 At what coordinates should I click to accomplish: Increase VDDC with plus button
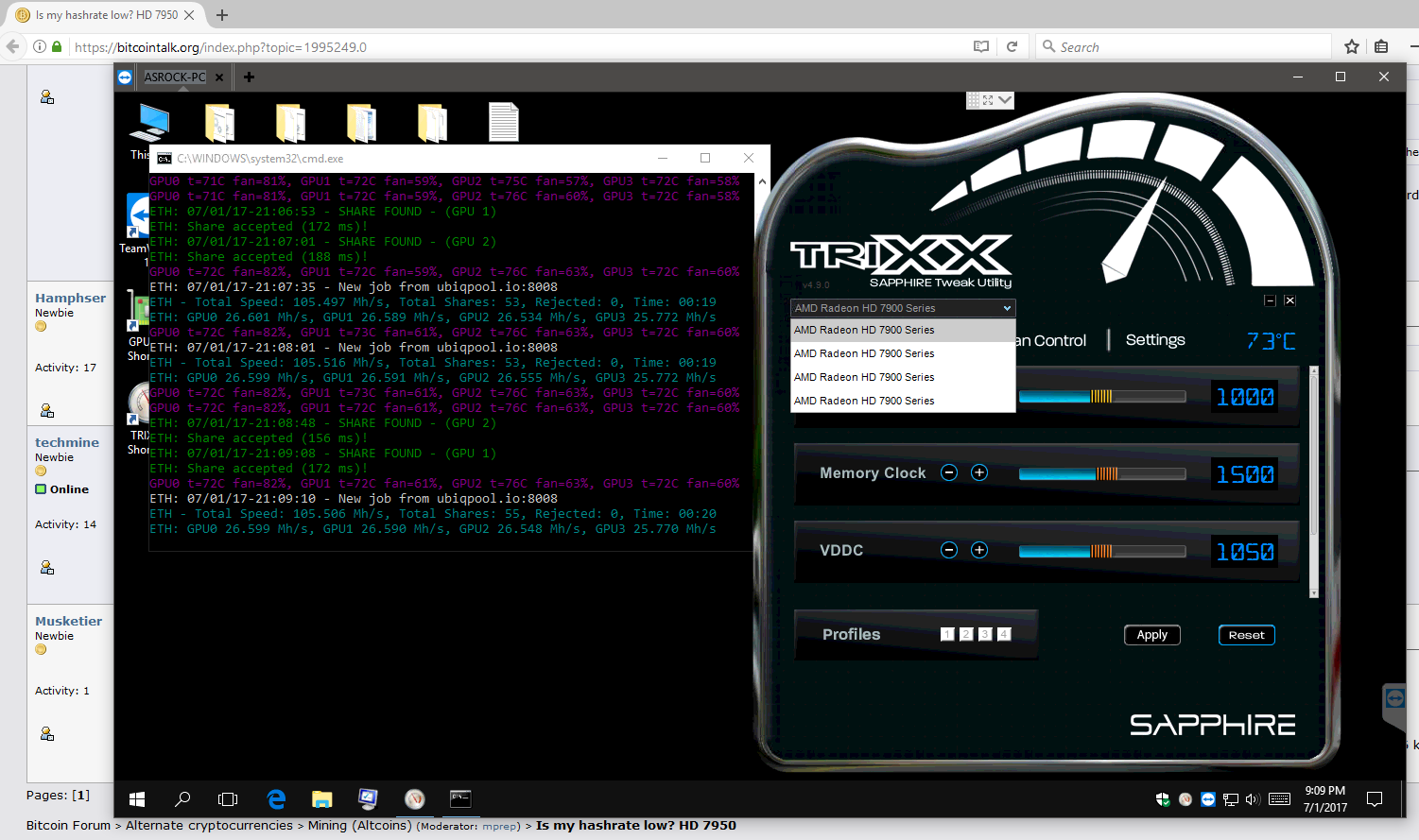pyautogui.click(x=979, y=550)
